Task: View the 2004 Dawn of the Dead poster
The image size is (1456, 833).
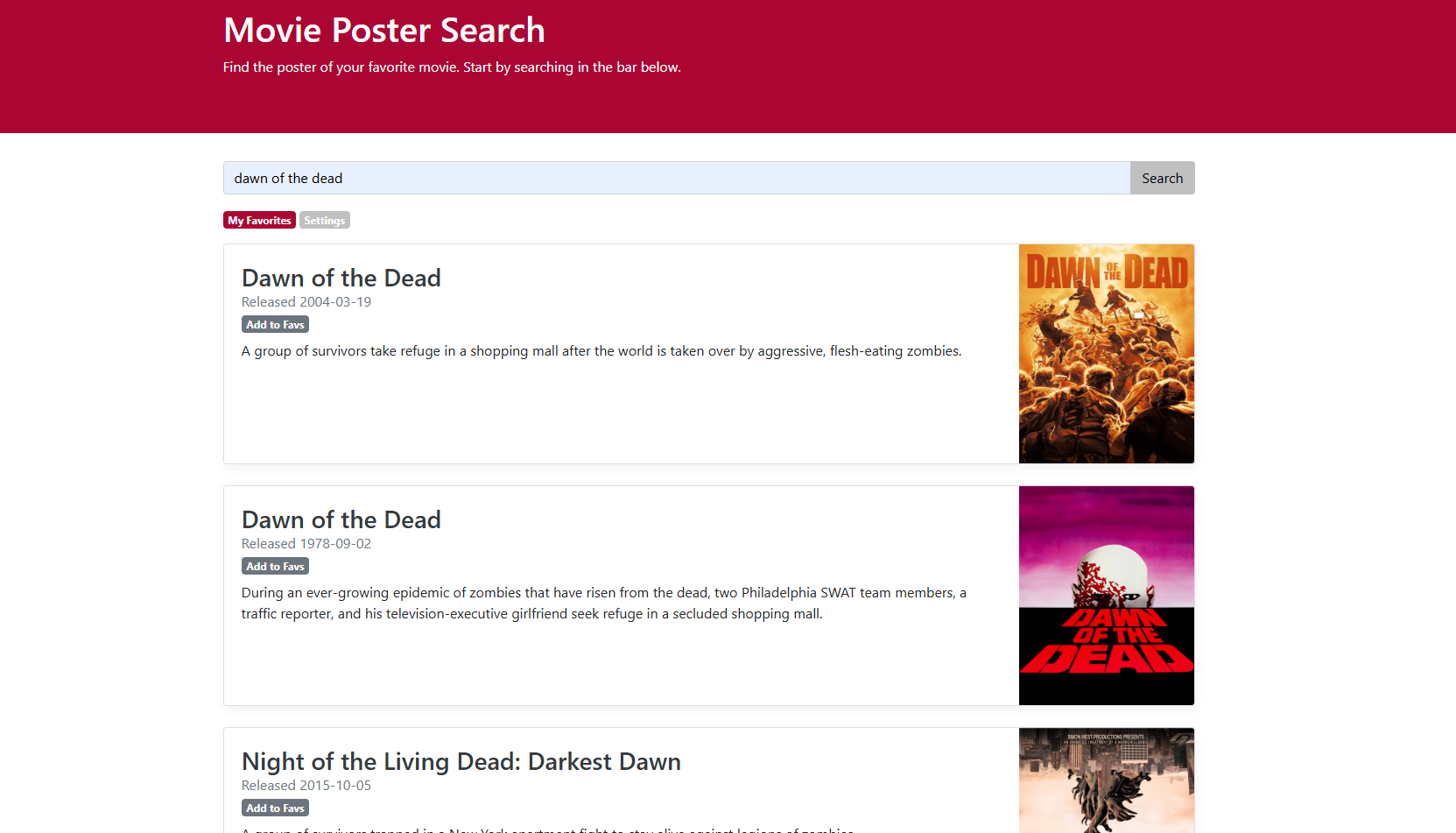Action: [x=1107, y=354]
